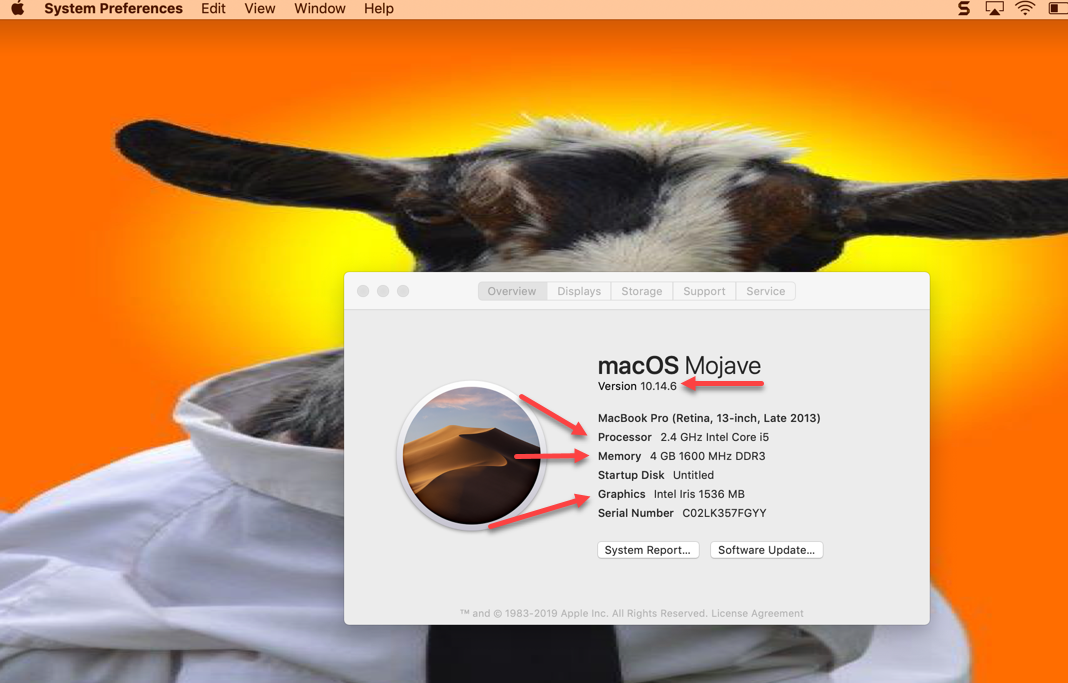Open the Support tab
Viewport: 1068px width, 683px height.
(x=704, y=291)
